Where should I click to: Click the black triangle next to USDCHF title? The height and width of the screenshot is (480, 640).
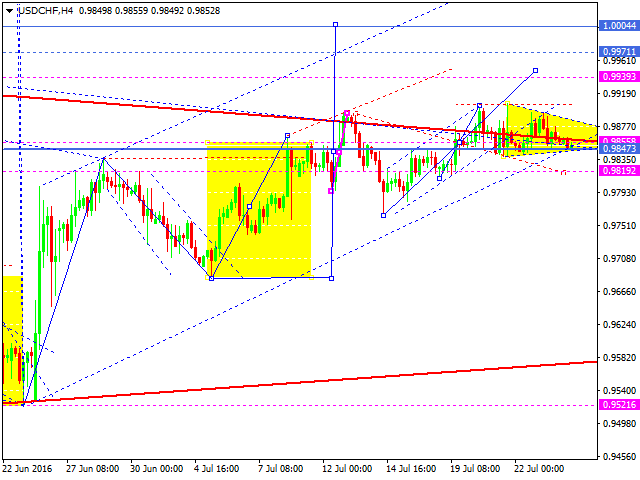point(9,11)
